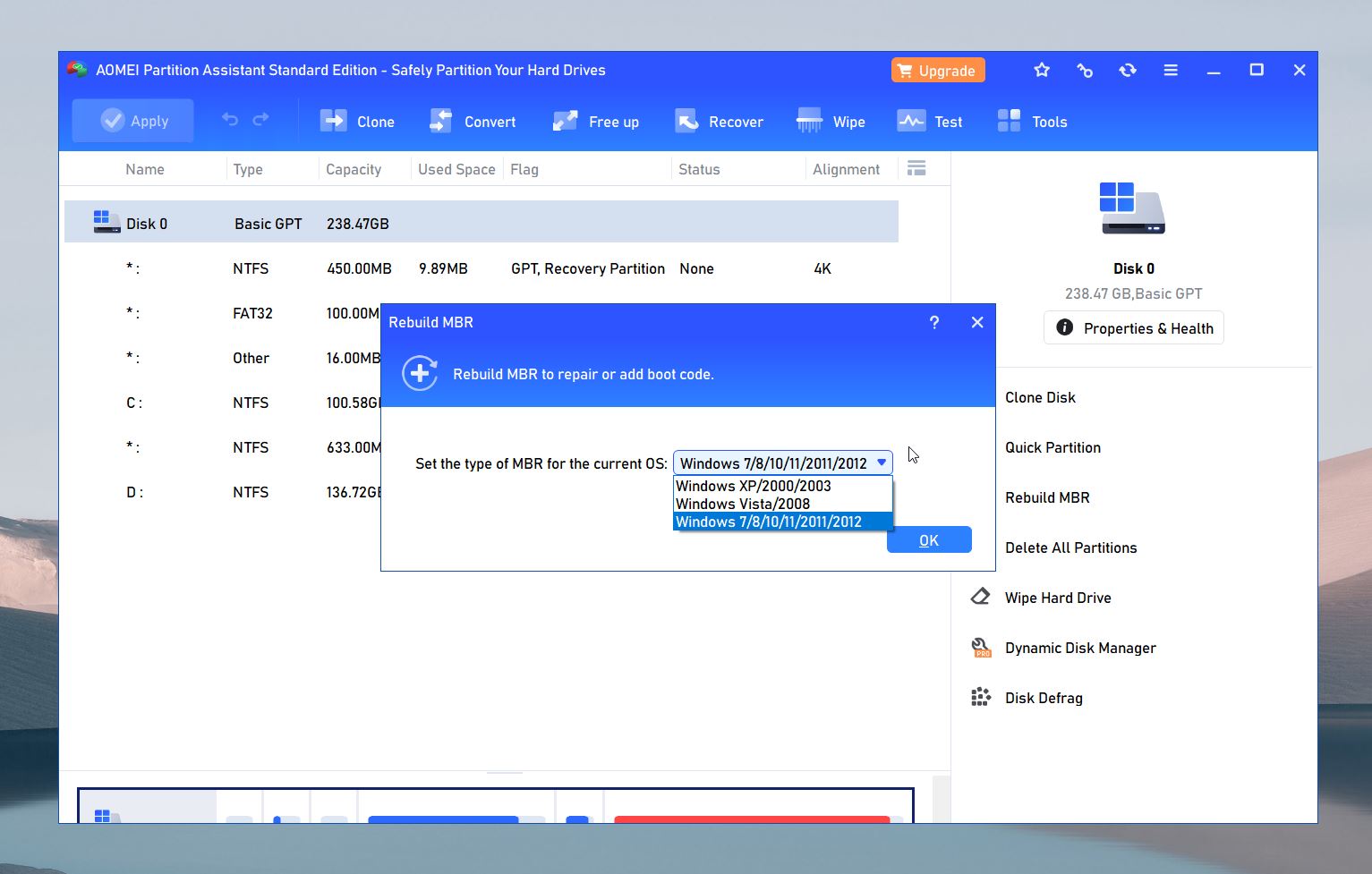Click the Flag column header
Screen dimensions: 1372x874
click(x=524, y=169)
